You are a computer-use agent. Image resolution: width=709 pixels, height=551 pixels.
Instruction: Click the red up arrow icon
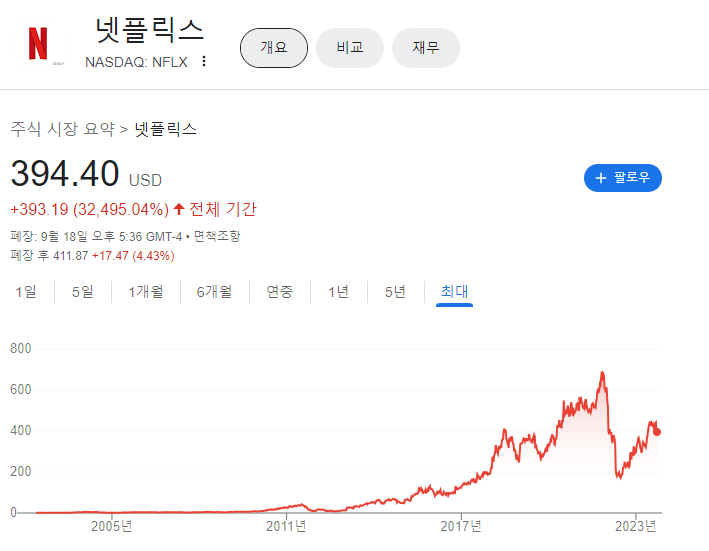[x=179, y=209]
